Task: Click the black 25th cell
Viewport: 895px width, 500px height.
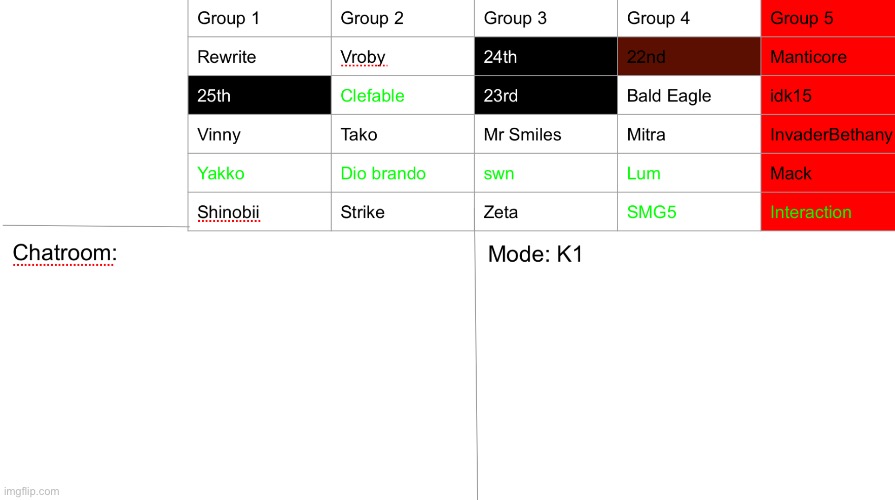Action: pos(260,95)
